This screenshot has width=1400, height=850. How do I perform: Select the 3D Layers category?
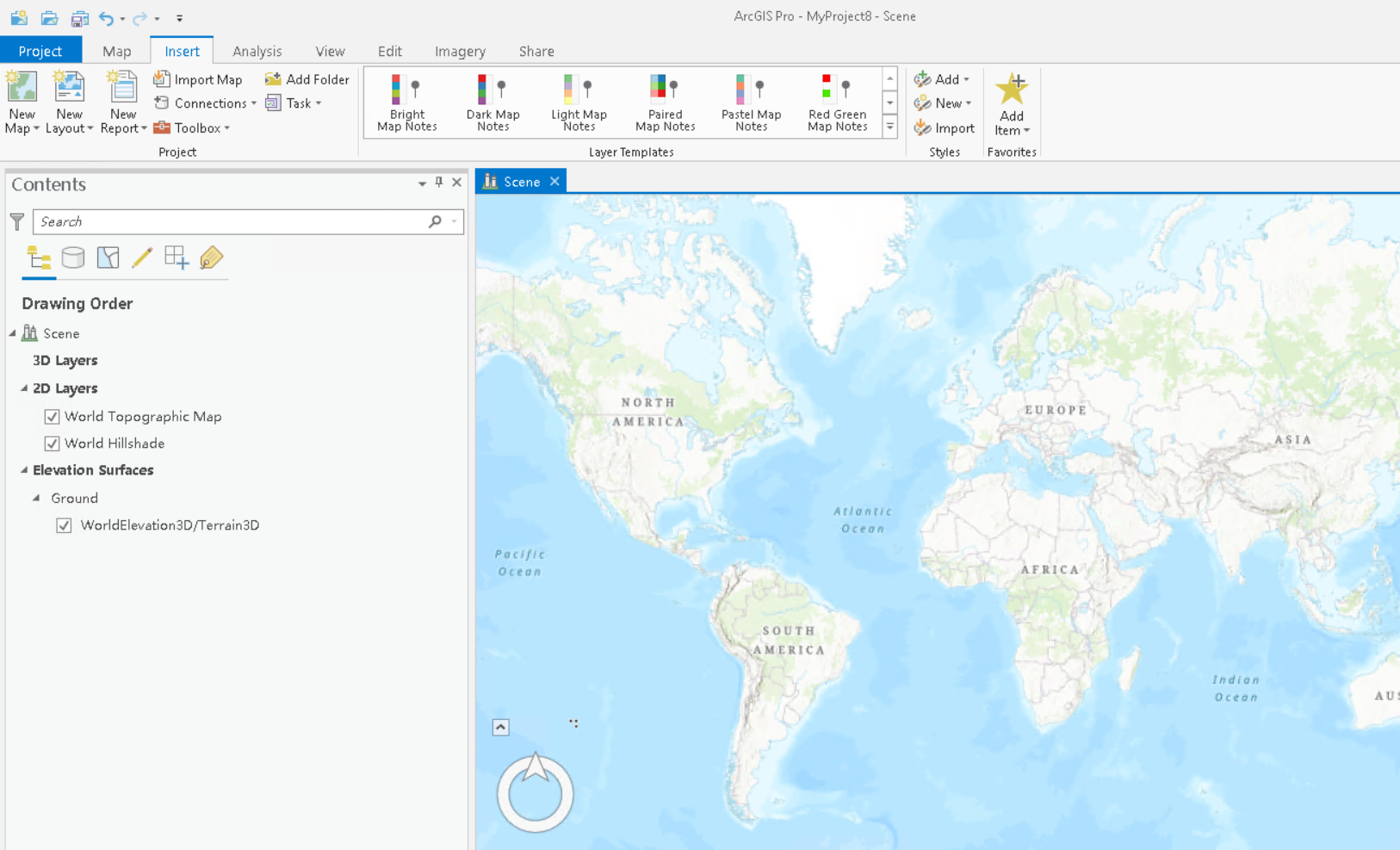pos(65,360)
